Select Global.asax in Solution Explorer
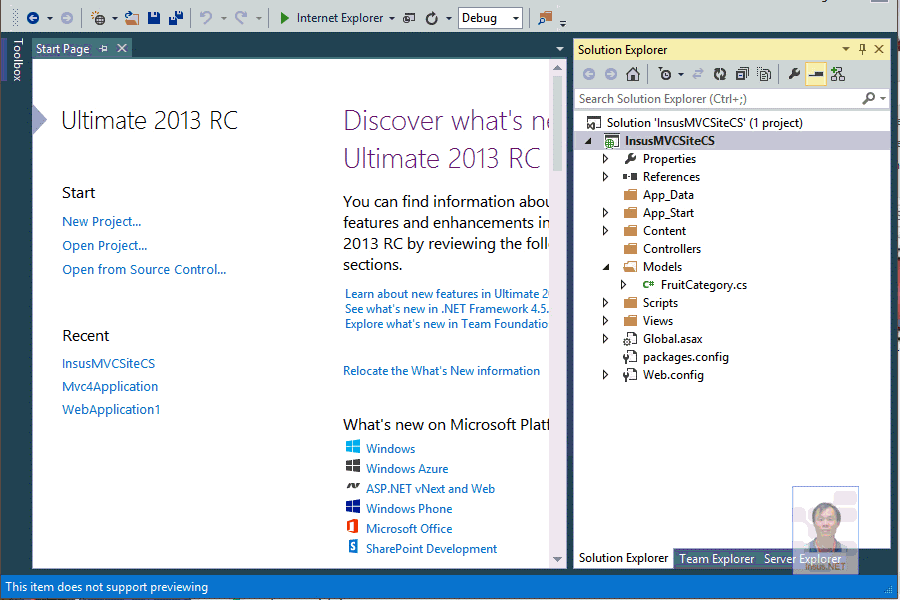Viewport: 900px width, 600px height. [x=672, y=339]
